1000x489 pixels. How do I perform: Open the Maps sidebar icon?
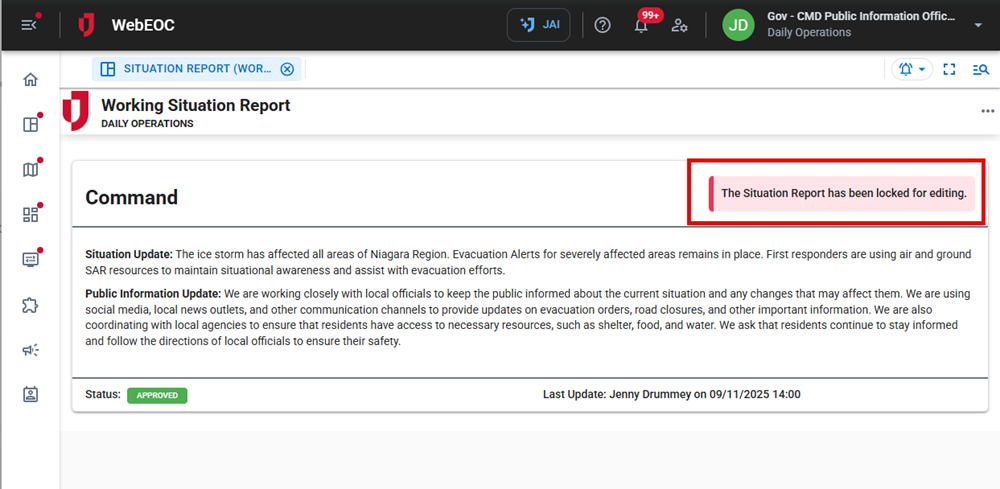click(30, 170)
